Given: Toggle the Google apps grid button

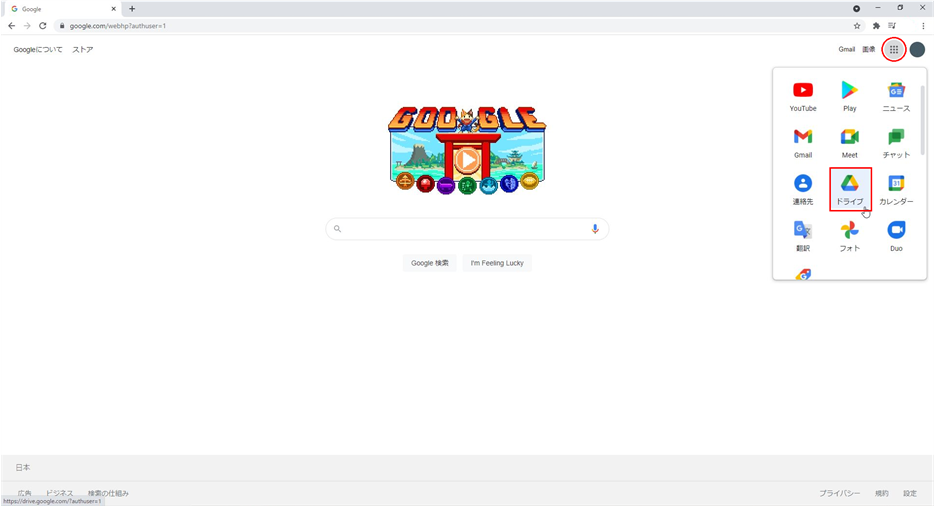Looking at the screenshot, I should (893, 49).
